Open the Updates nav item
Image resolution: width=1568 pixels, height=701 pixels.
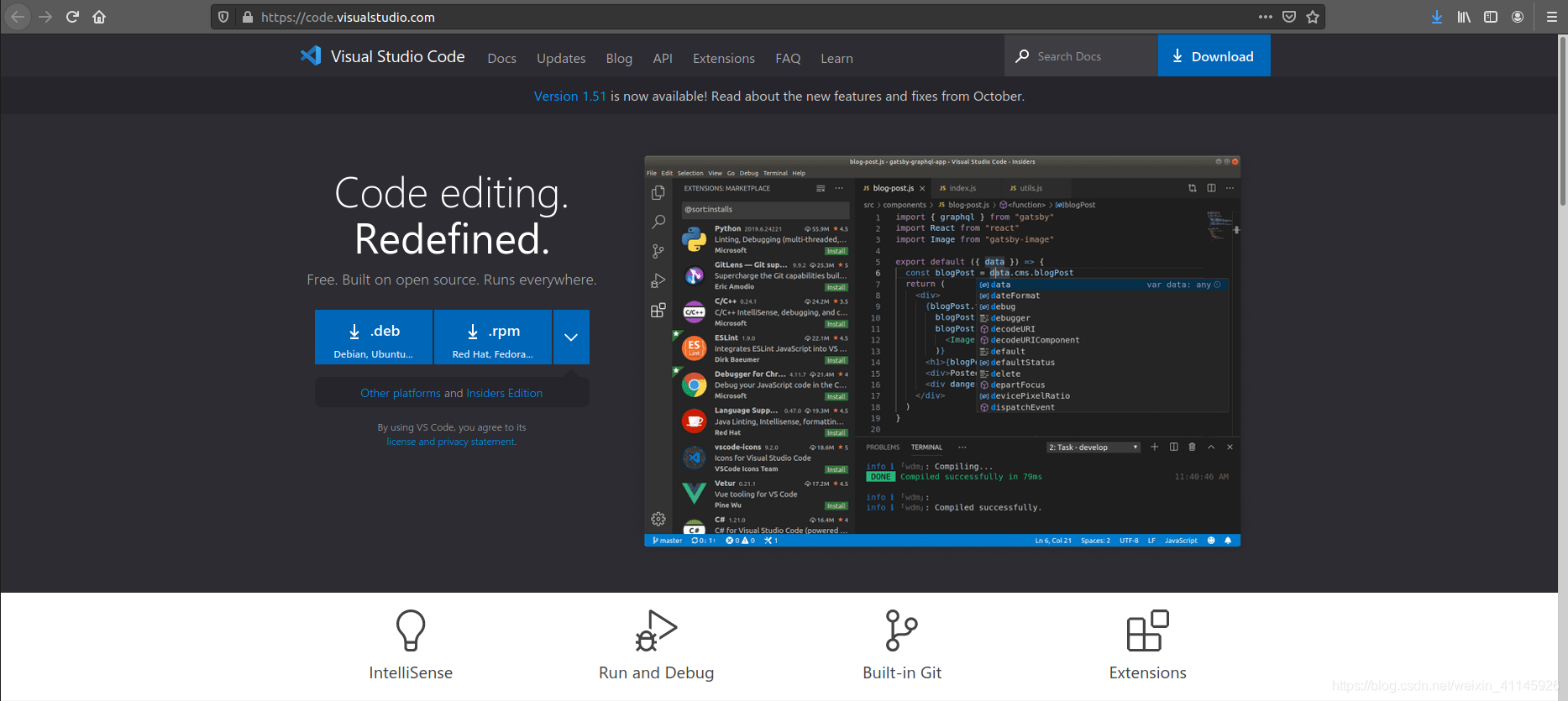point(561,58)
